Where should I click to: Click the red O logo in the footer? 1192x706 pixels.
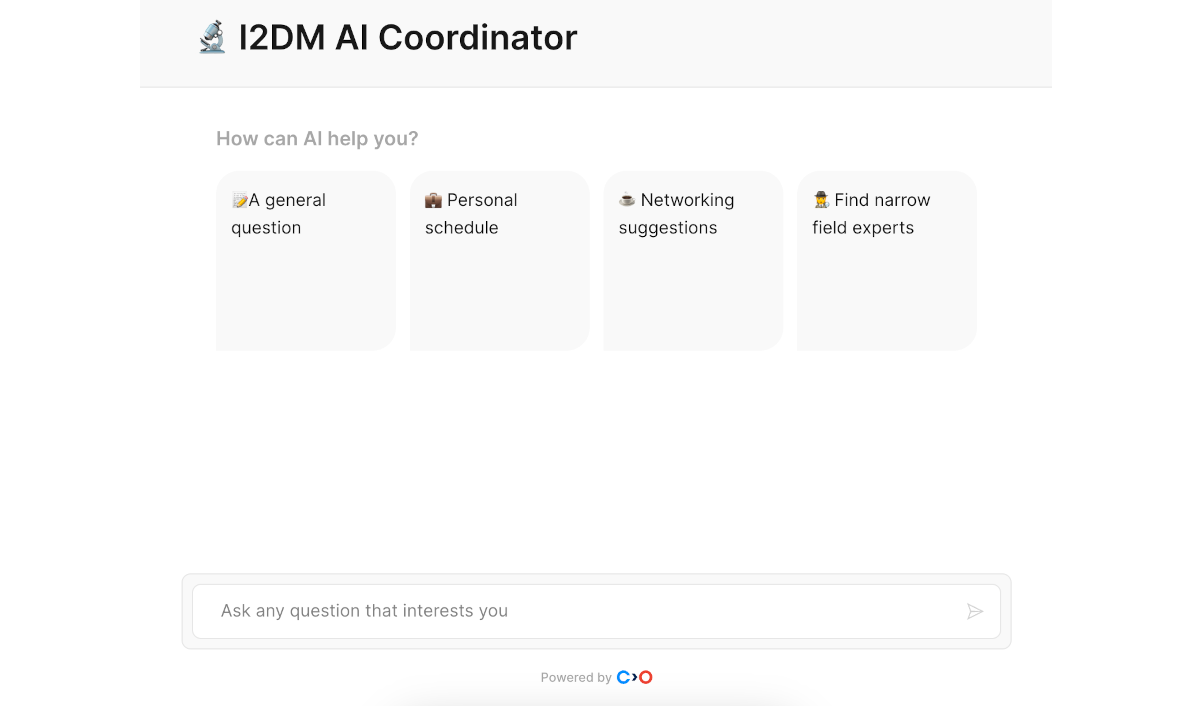click(646, 677)
